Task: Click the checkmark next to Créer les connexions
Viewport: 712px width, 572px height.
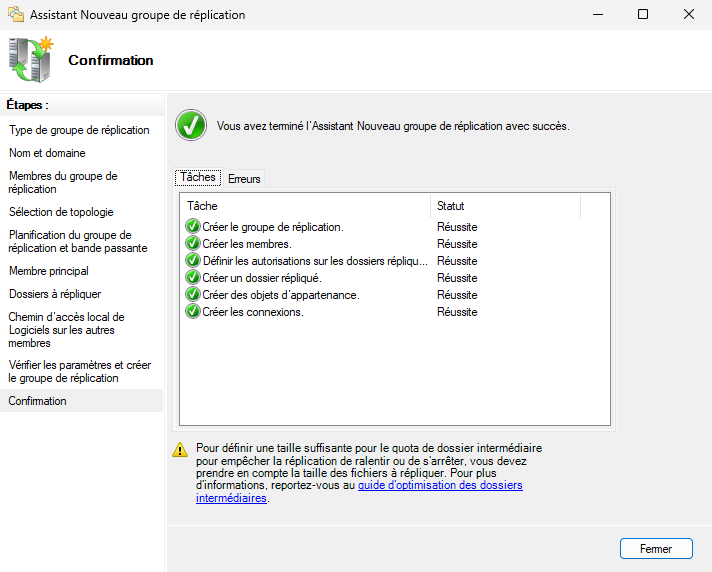Action: tap(193, 312)
